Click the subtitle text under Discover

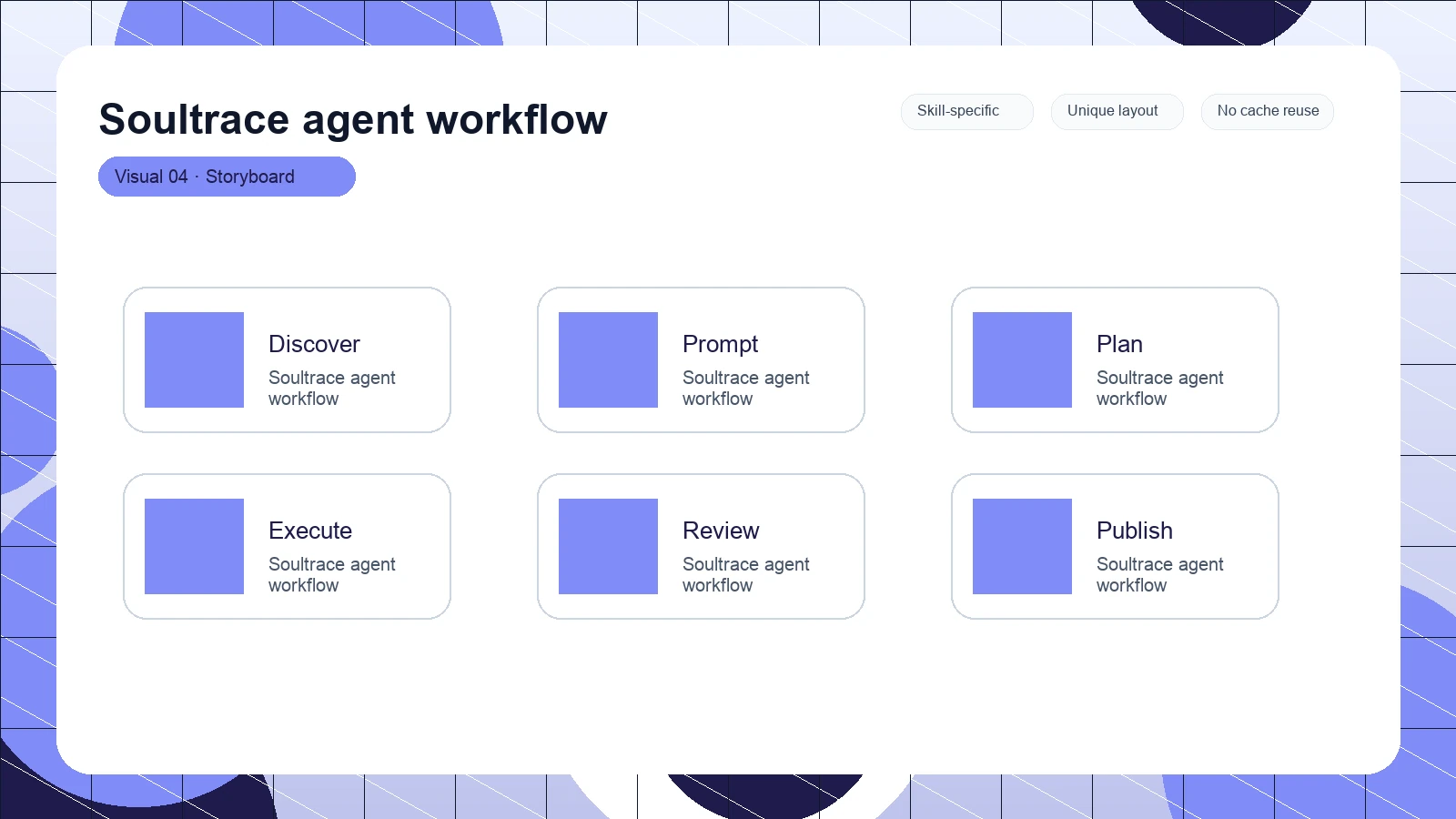pos(332,388)
